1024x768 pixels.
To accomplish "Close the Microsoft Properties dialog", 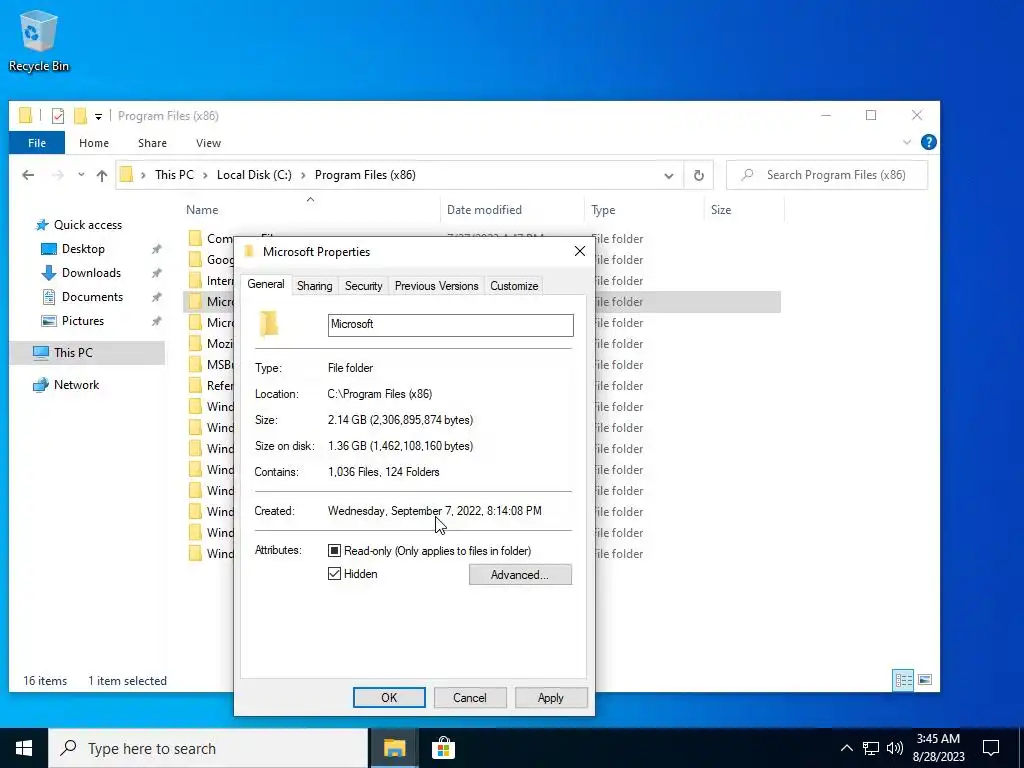I will click(579, 251).
